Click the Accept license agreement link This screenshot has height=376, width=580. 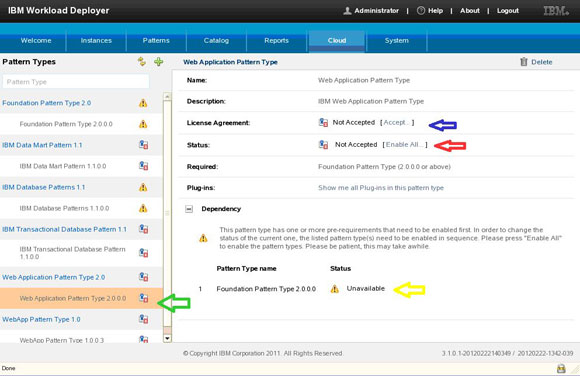[x=397, y=122]
